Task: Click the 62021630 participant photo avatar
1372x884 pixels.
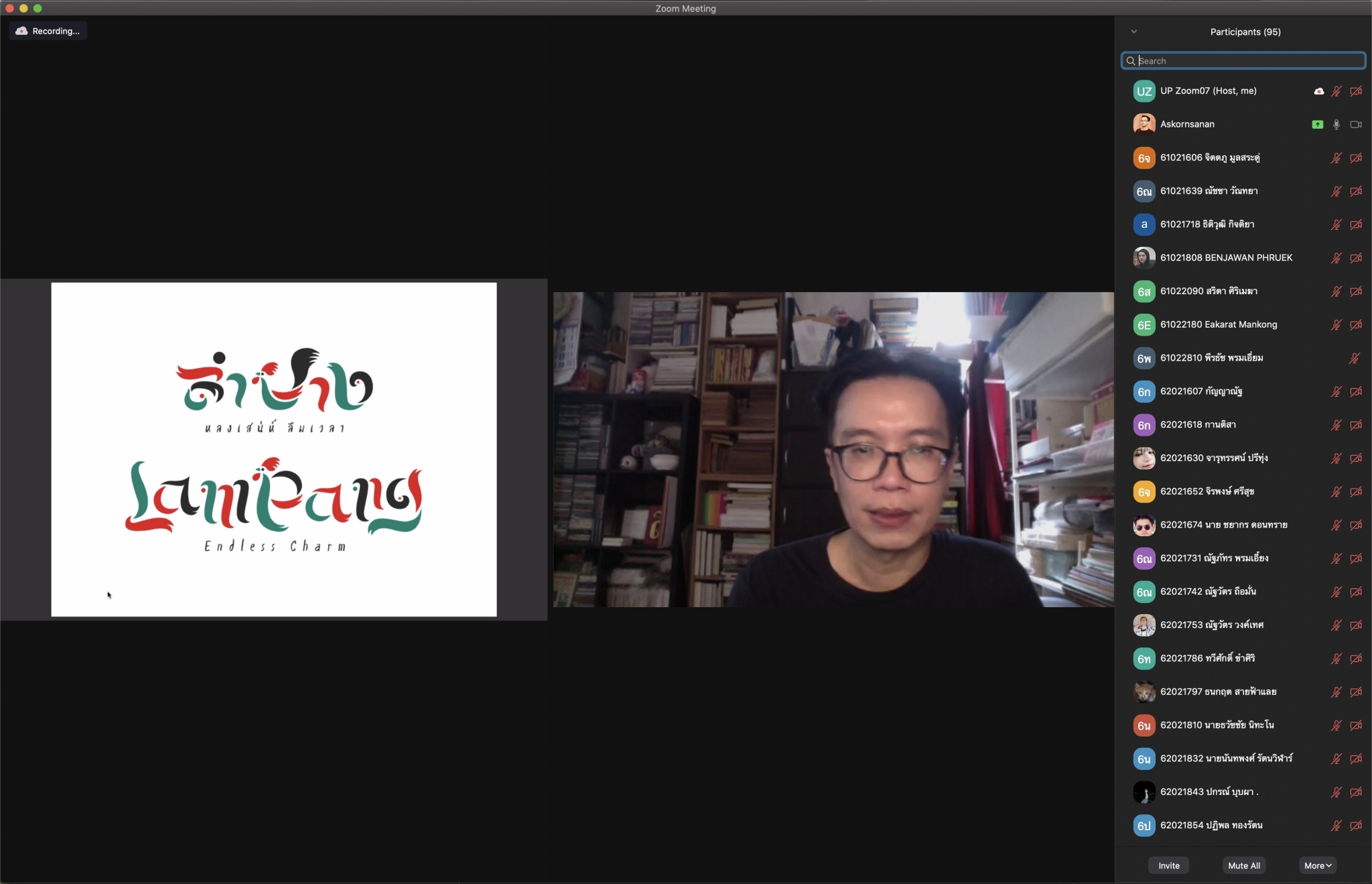Action: (1144, 458)
